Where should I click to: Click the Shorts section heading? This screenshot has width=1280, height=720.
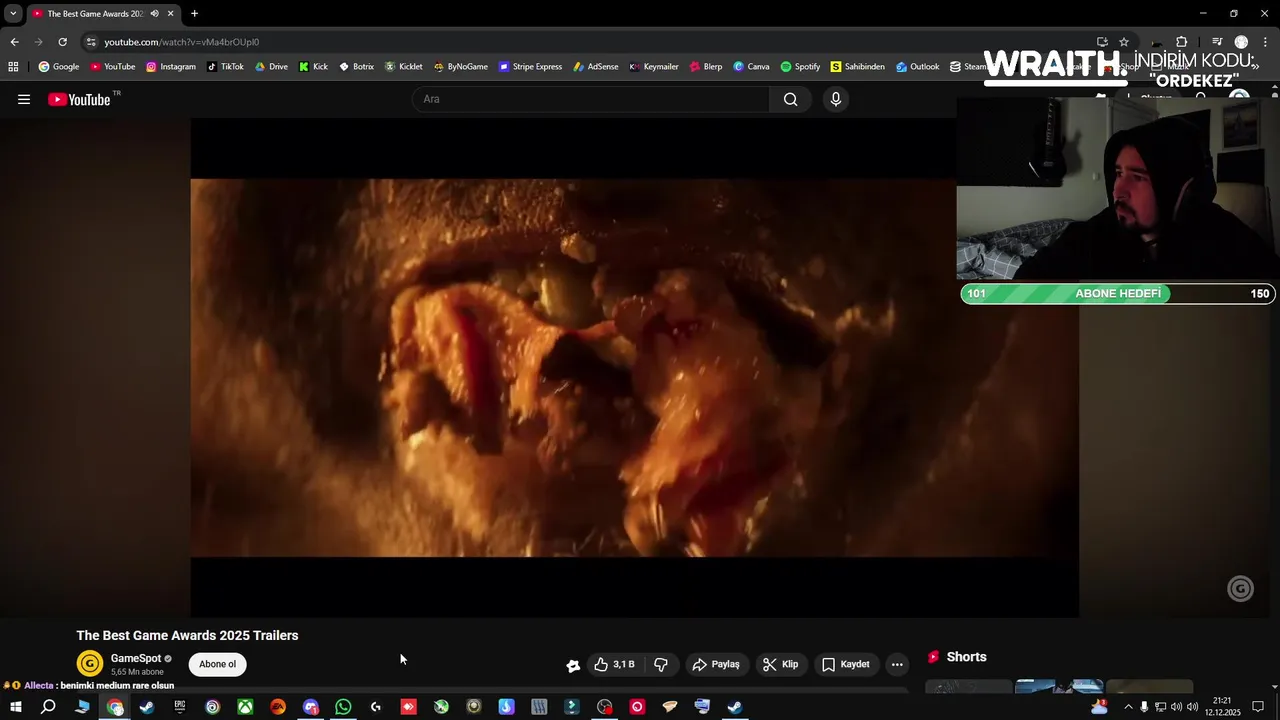966,657
